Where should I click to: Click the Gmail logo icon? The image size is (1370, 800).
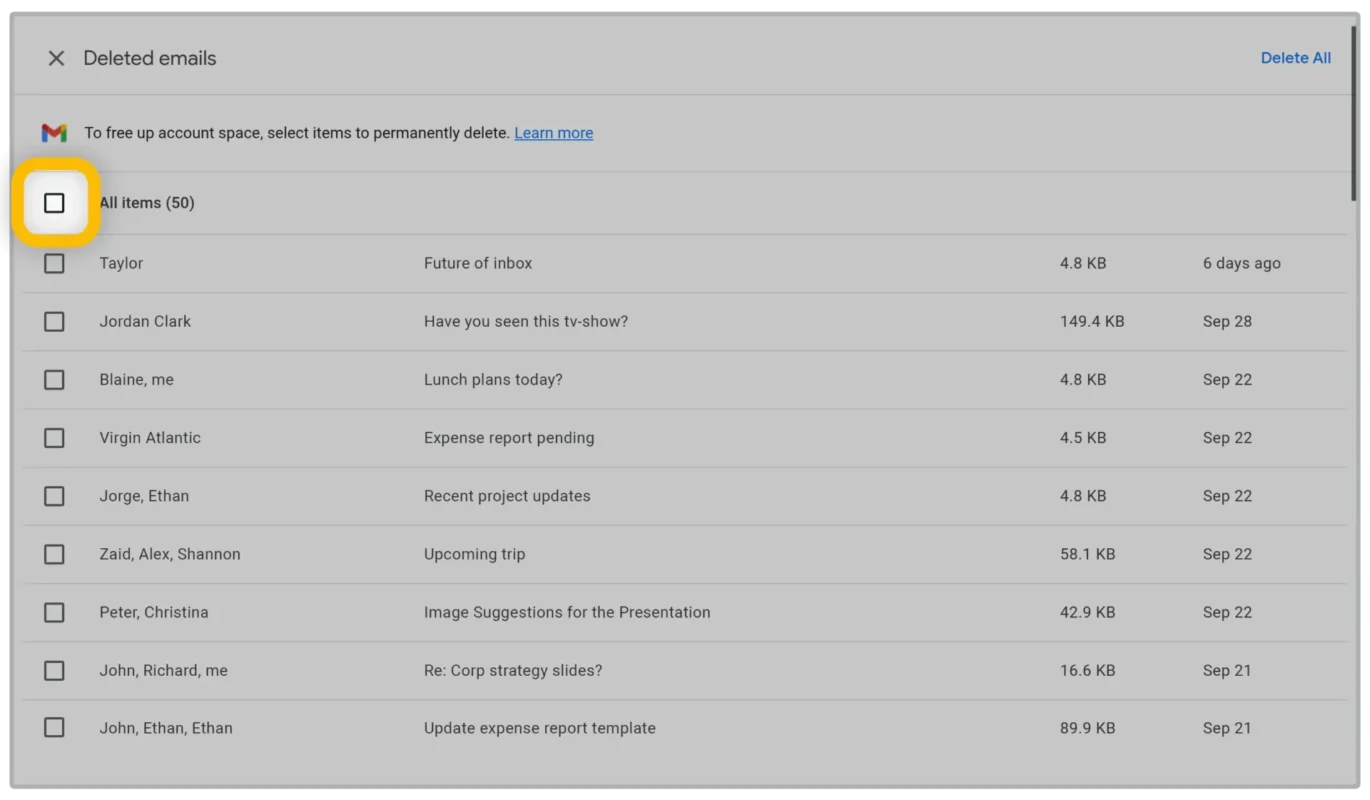(x=54, y=133)
